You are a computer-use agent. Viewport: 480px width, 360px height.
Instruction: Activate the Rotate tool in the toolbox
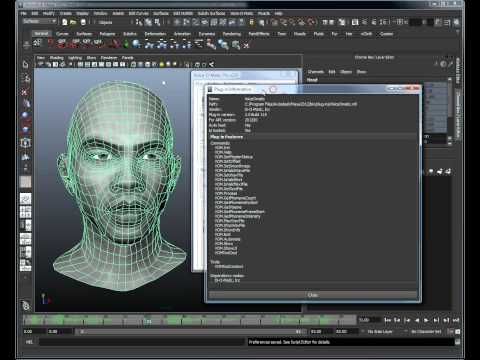pos(26,116)
